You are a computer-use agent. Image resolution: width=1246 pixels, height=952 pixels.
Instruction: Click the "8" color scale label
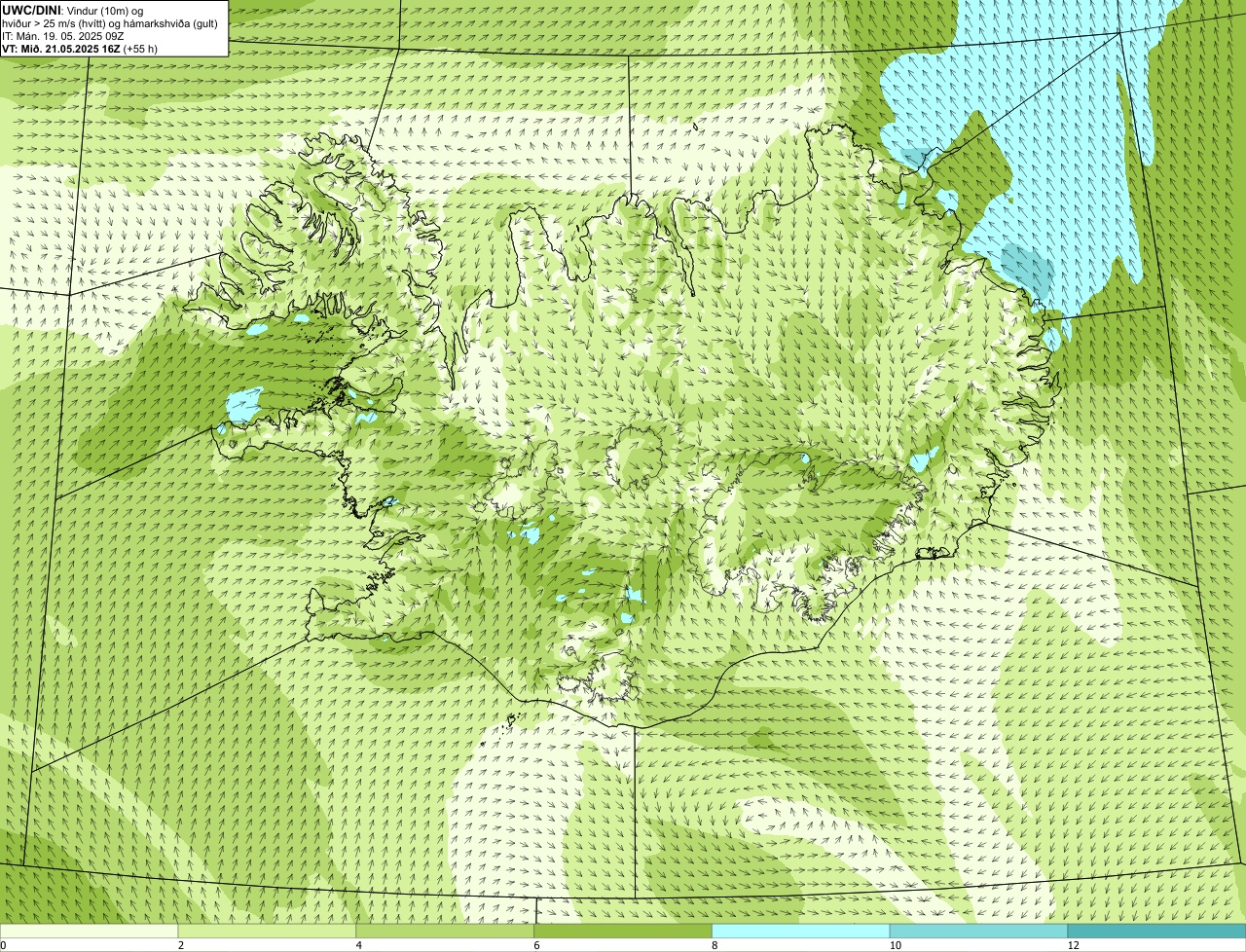click(x=715, y=945)
